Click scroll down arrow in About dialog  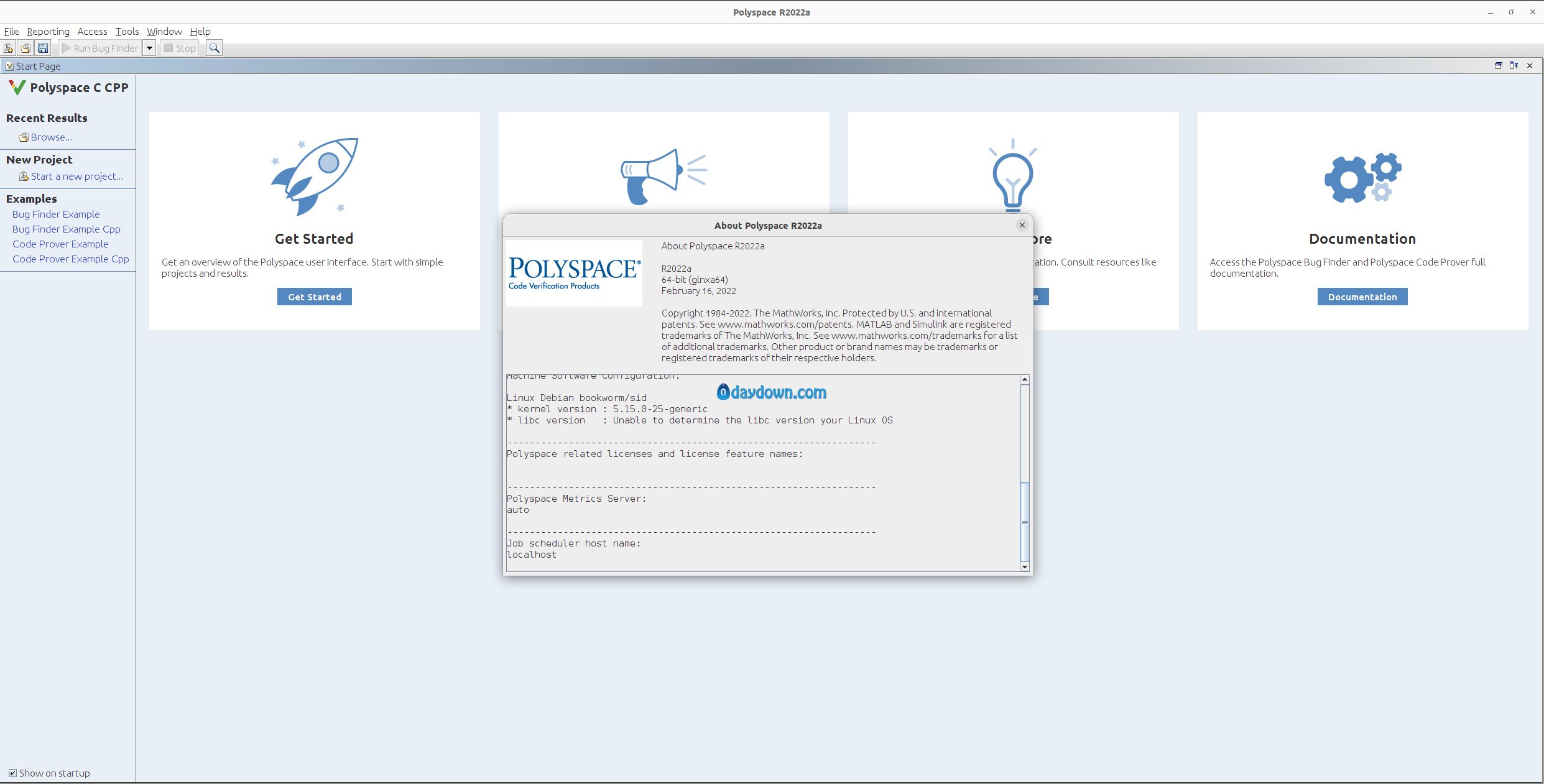[1025, 567]
